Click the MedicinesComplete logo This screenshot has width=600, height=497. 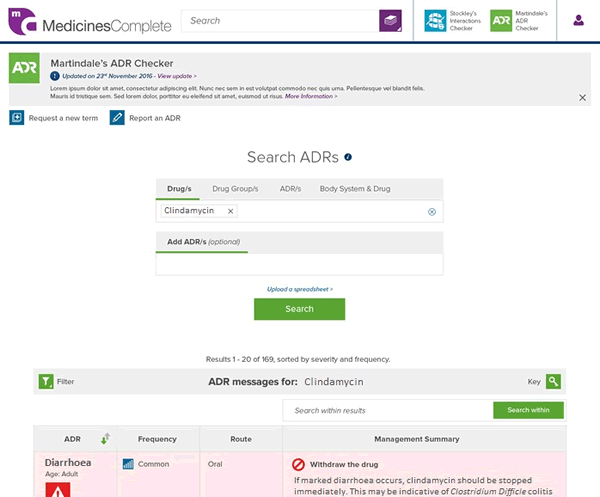(90, 22)
